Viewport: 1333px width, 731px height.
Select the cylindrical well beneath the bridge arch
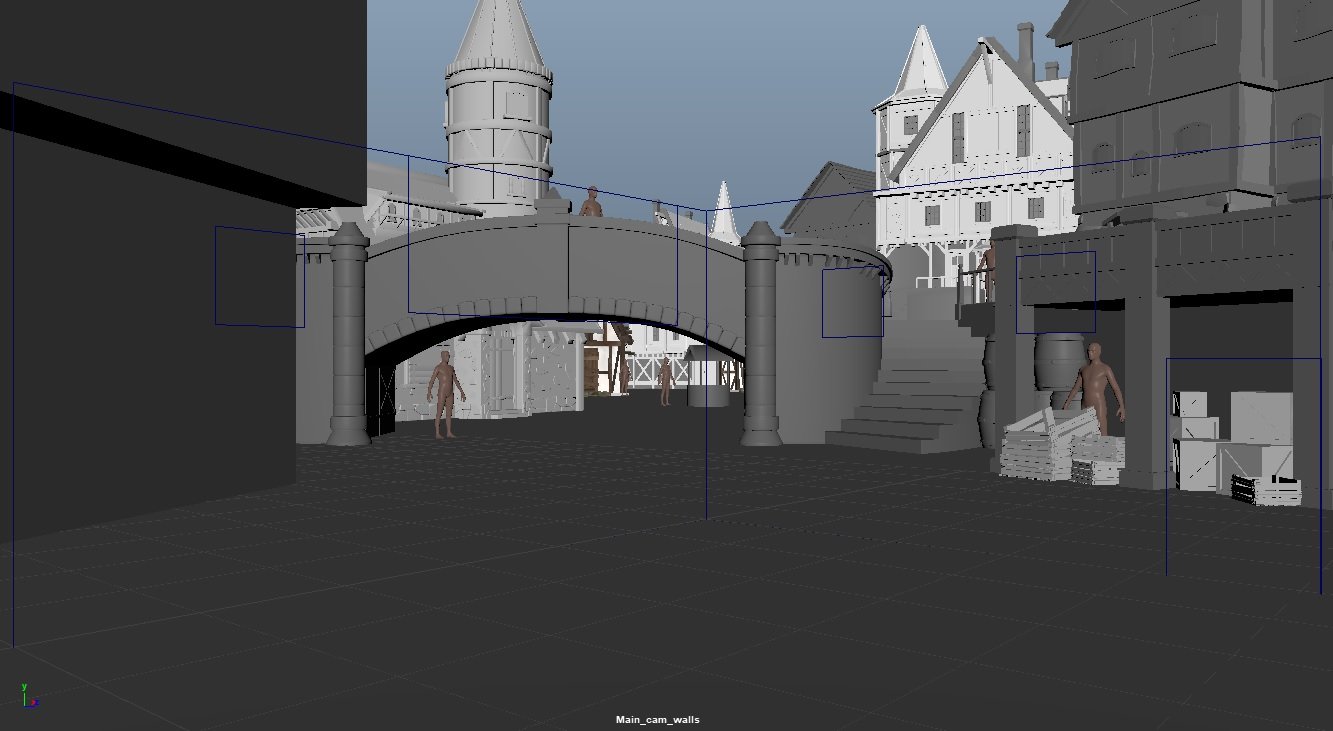(x=708, y=384)
